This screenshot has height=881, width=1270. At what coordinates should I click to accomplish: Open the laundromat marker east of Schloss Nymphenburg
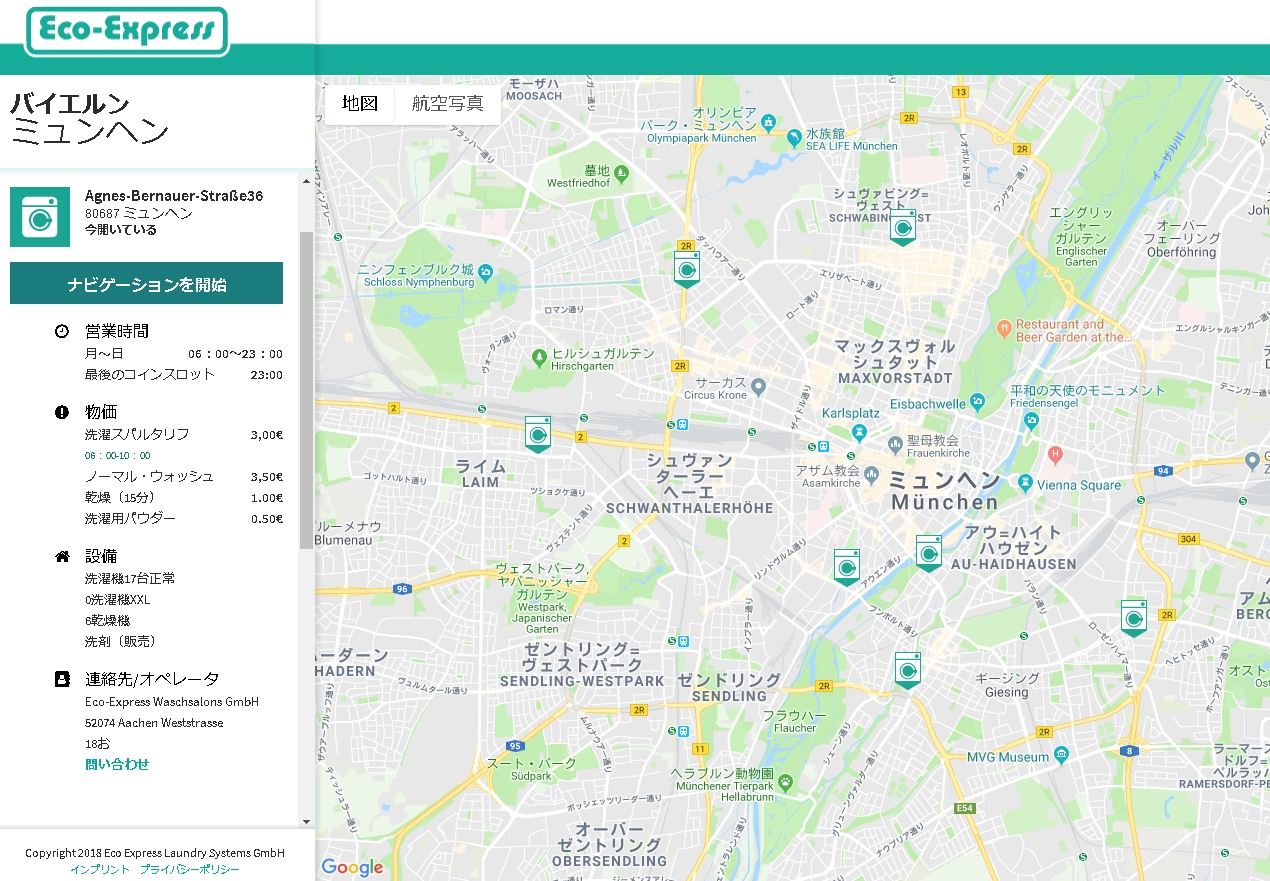click(x=686, y=268)
